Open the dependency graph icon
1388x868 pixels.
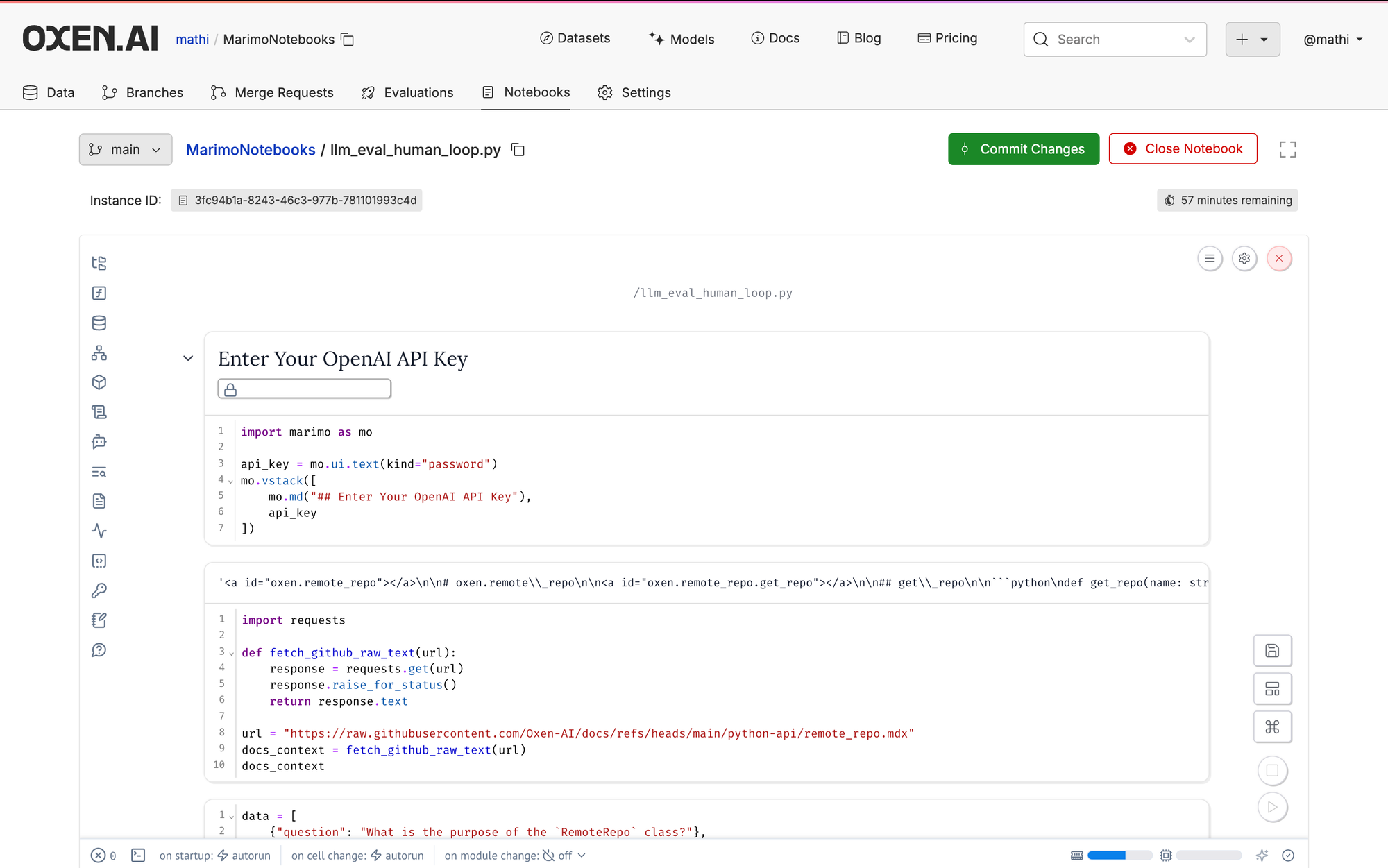click(99, 352)
